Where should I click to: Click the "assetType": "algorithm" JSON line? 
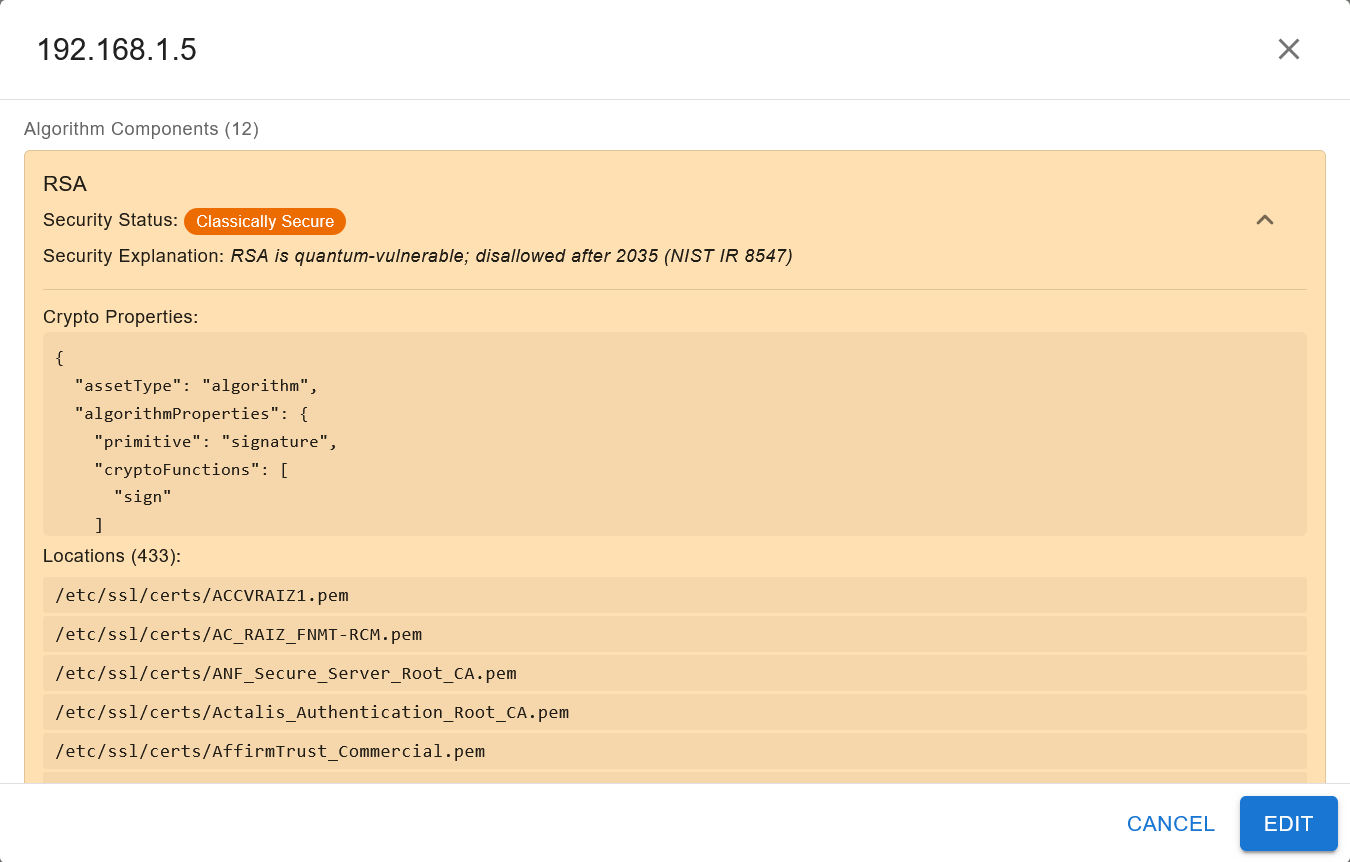pos(196,386)
